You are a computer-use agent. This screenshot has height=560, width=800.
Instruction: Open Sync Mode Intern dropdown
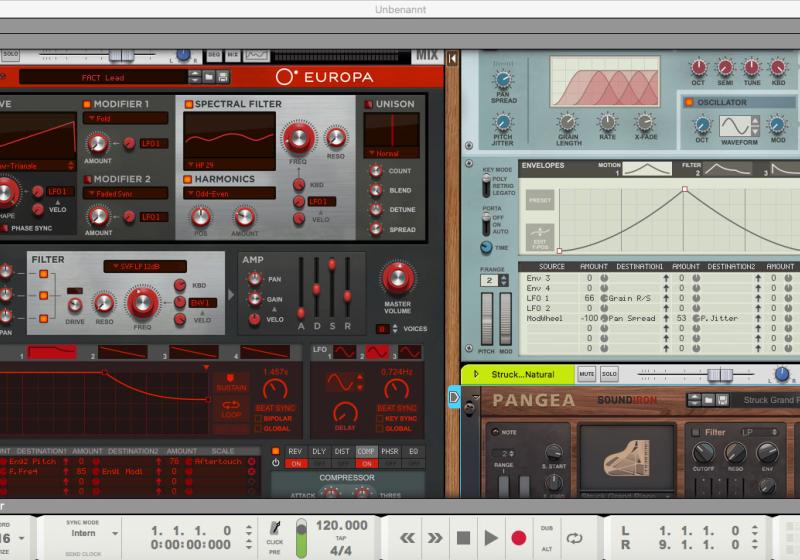click(x=92, y=533)
